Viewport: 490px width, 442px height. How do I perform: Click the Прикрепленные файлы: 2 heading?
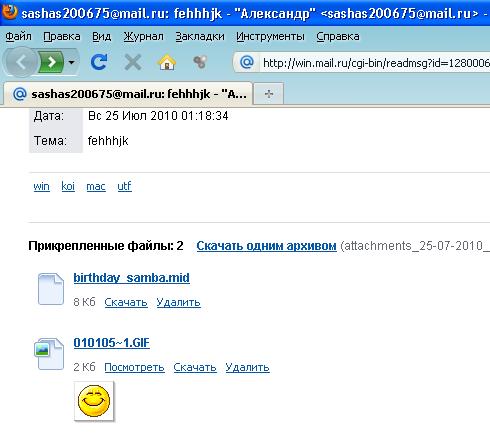106,246
